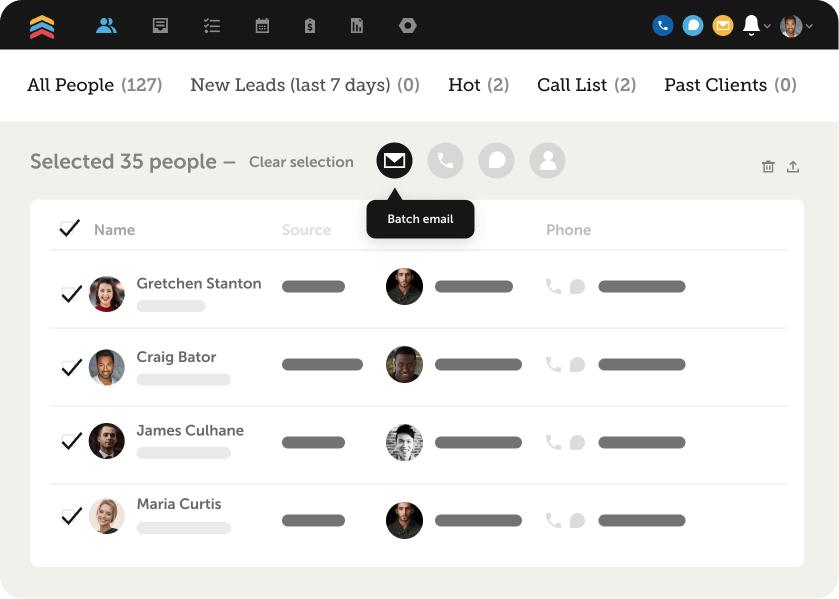Viewport: 839px width, 599px height.
Task: Click the Batch email envelope icon
Action: 394,160
